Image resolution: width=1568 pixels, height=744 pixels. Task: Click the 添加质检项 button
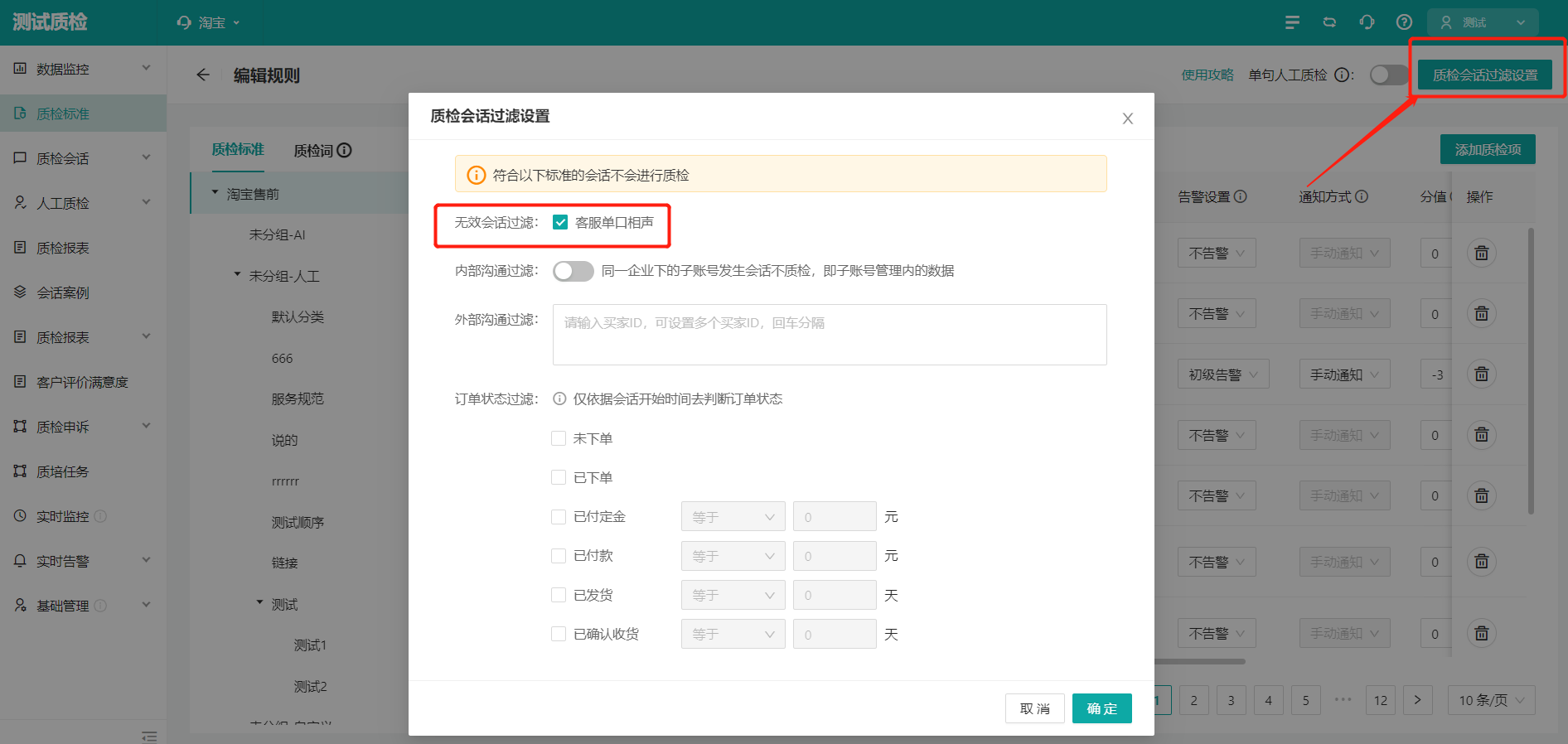[x=1488, y=149]
